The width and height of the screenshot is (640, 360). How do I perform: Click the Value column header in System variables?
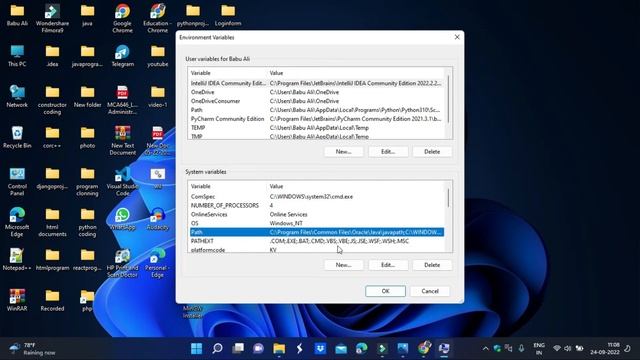[x=356, y=186]
